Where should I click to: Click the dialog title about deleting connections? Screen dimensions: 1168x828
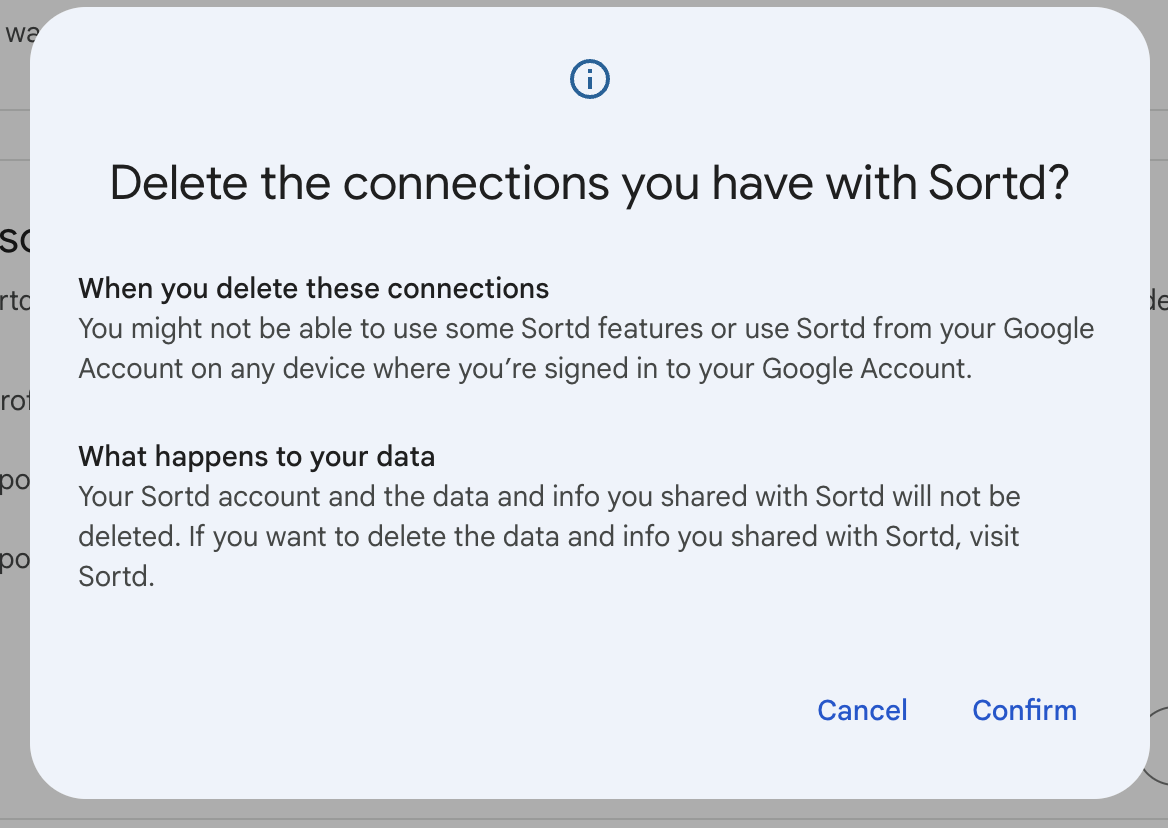(x=589, y=184)
